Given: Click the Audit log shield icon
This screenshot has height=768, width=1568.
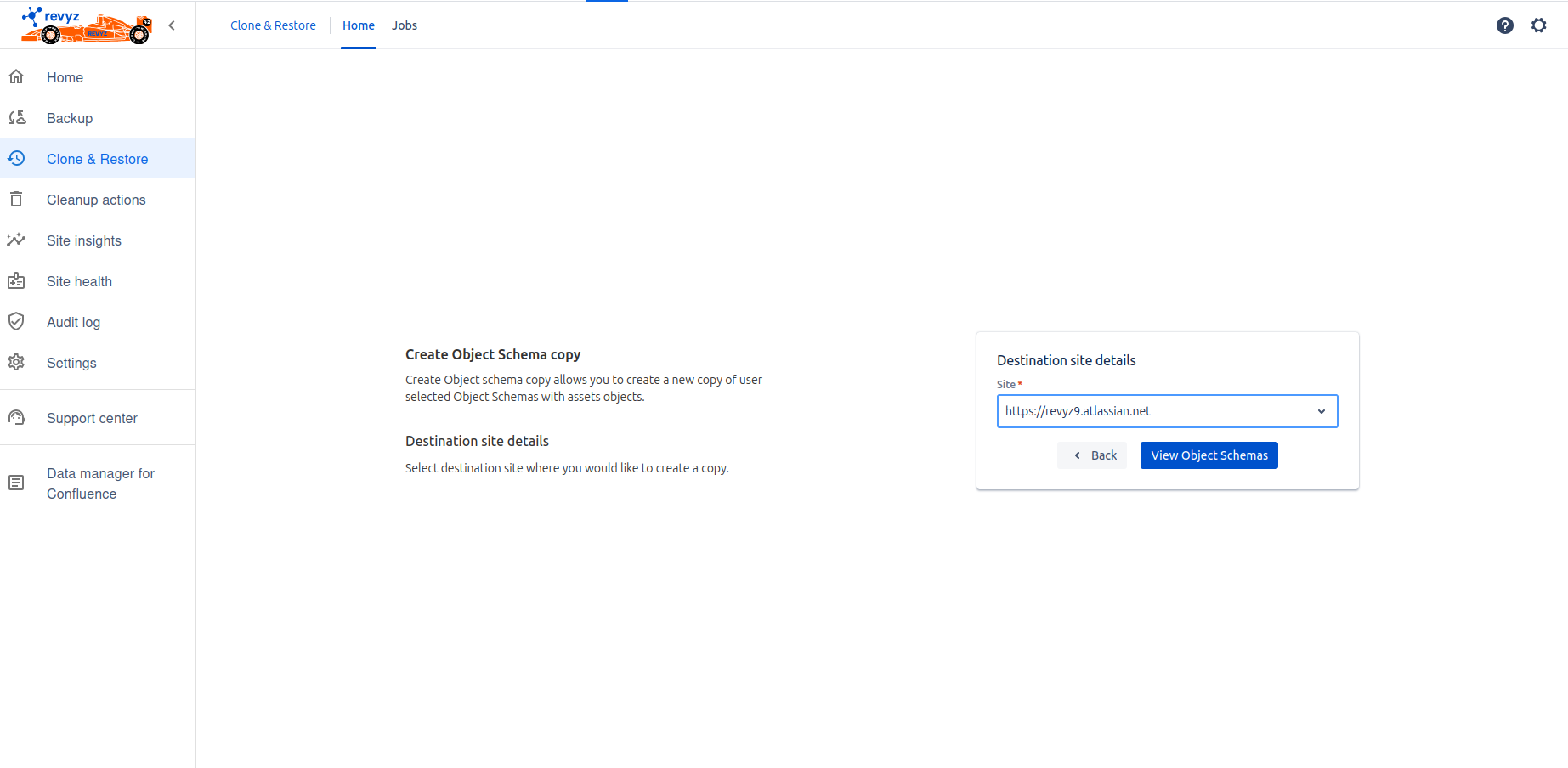Looking at the screenshot, I should [x=16, y=321].
